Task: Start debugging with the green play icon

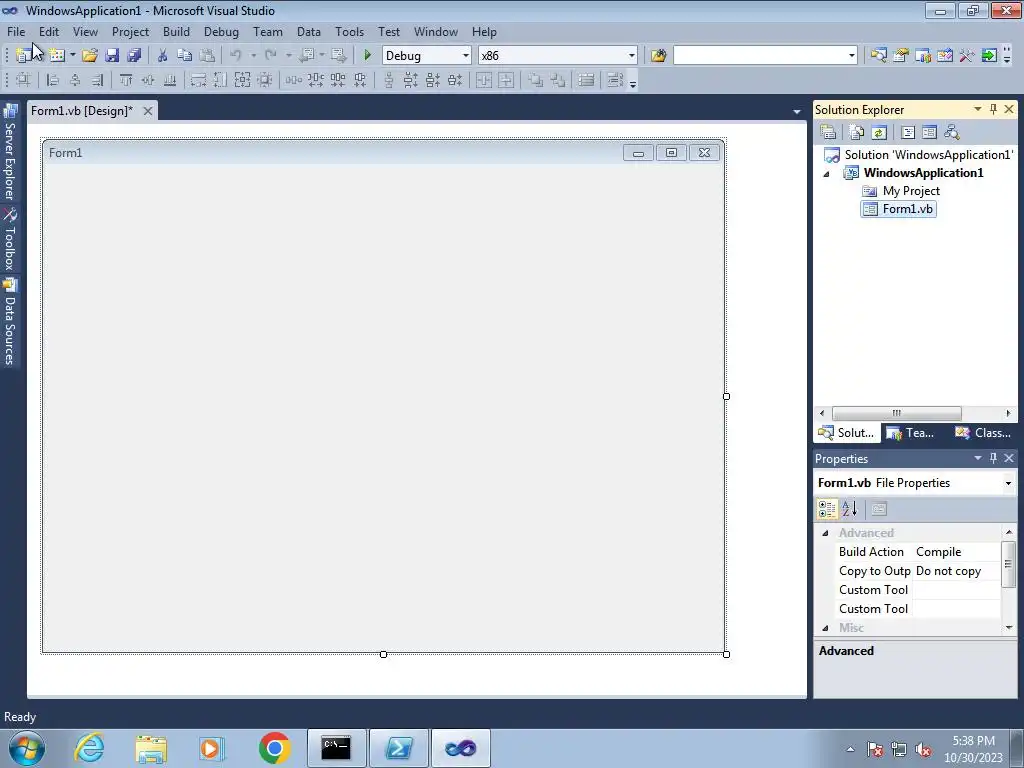Action: [367, 56]
